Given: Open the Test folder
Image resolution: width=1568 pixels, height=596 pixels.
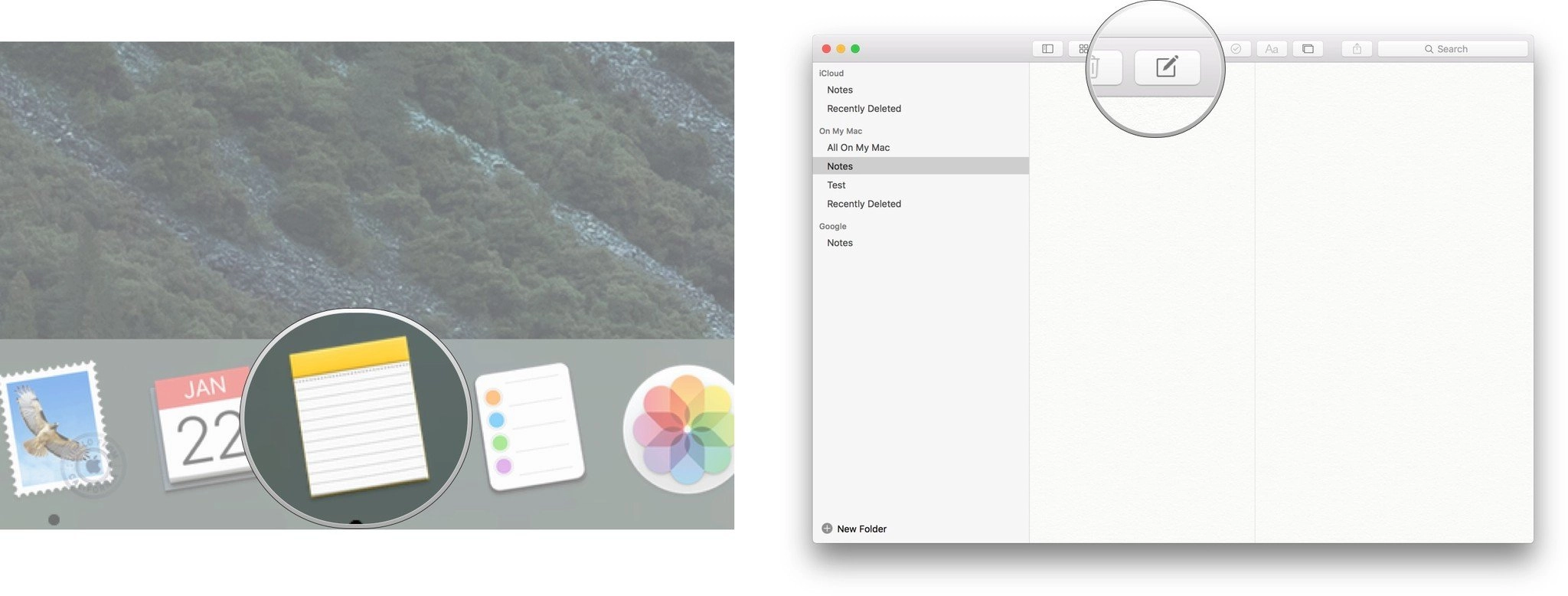Looking at the screenshot, I should pyautogui.click(x=920, y=185).
